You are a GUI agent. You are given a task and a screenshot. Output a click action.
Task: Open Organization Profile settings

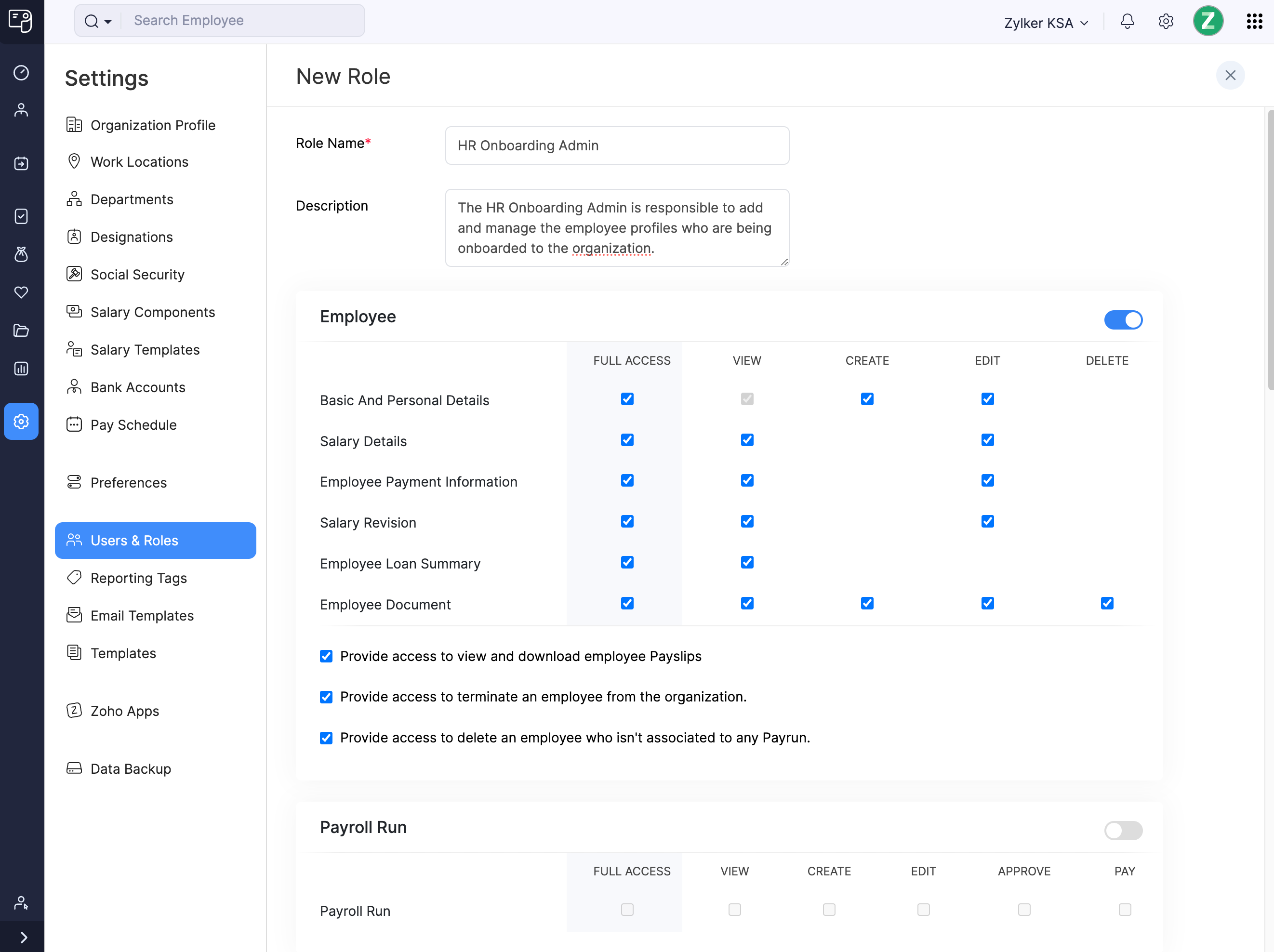click(x=153, y=125)
